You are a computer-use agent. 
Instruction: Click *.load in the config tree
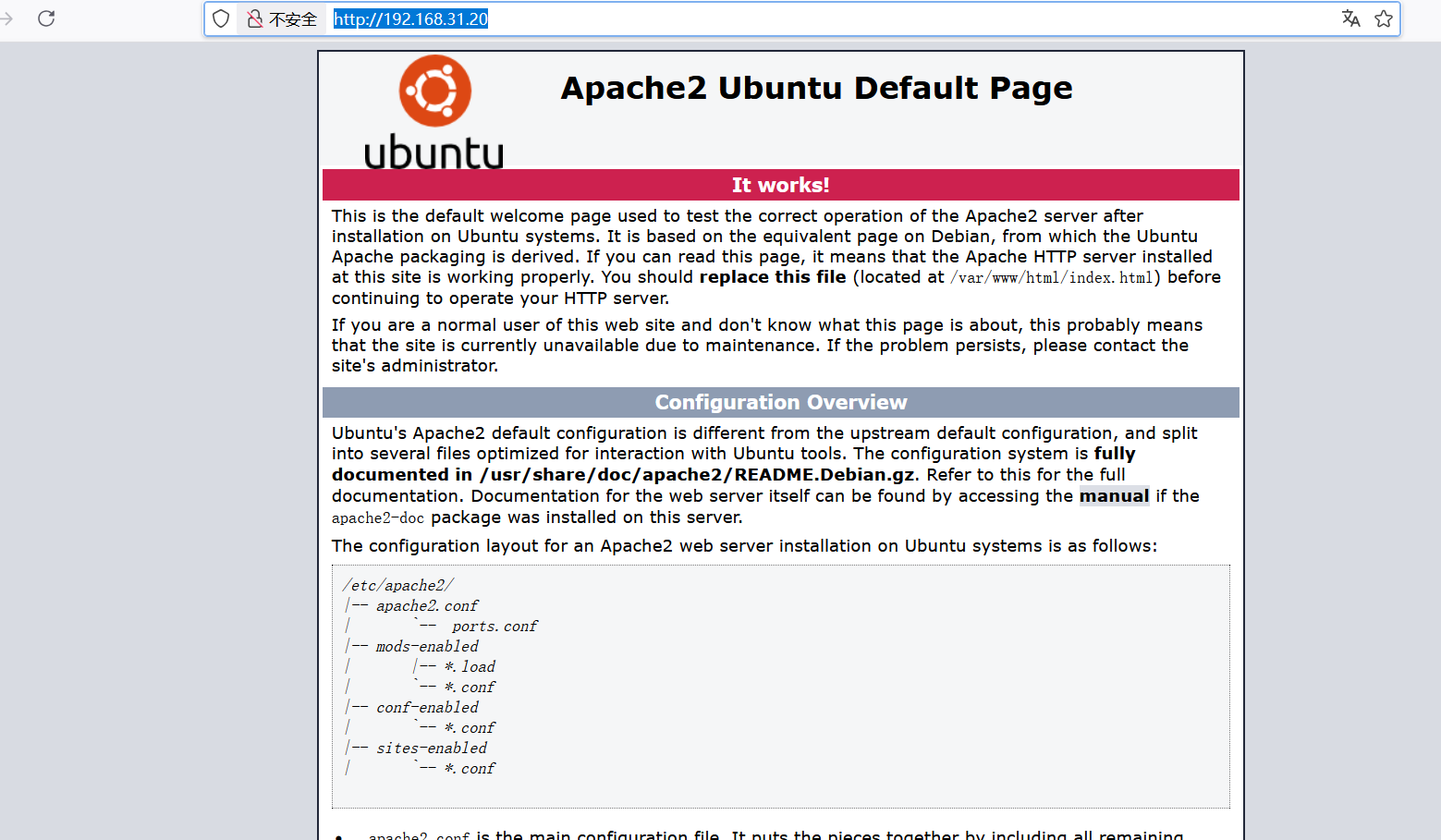(x=470, y=667)
